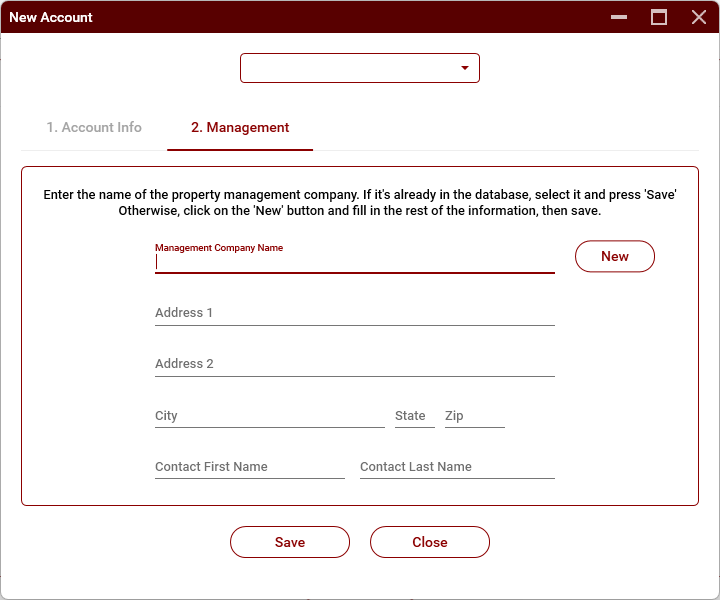Click the State field

[414, 416]
